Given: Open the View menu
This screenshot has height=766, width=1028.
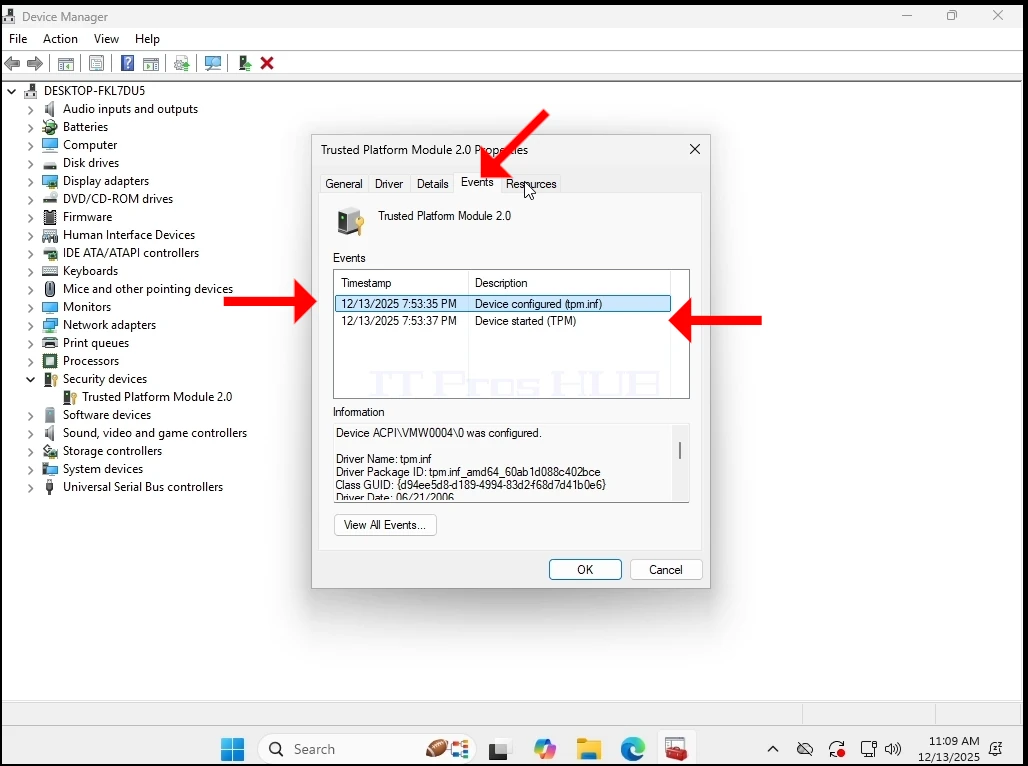Looking at the screenshot, I should 106,39.
